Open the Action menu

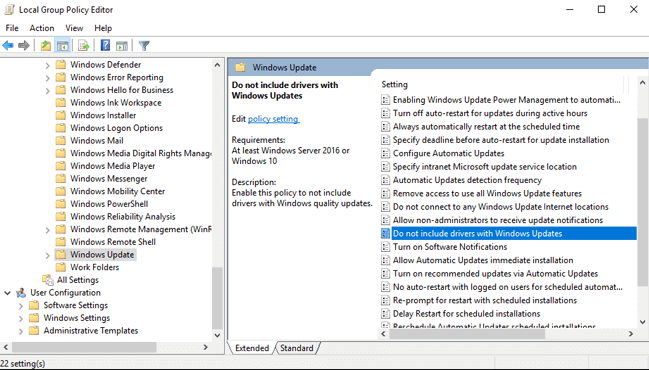click(x=42, y=28)
